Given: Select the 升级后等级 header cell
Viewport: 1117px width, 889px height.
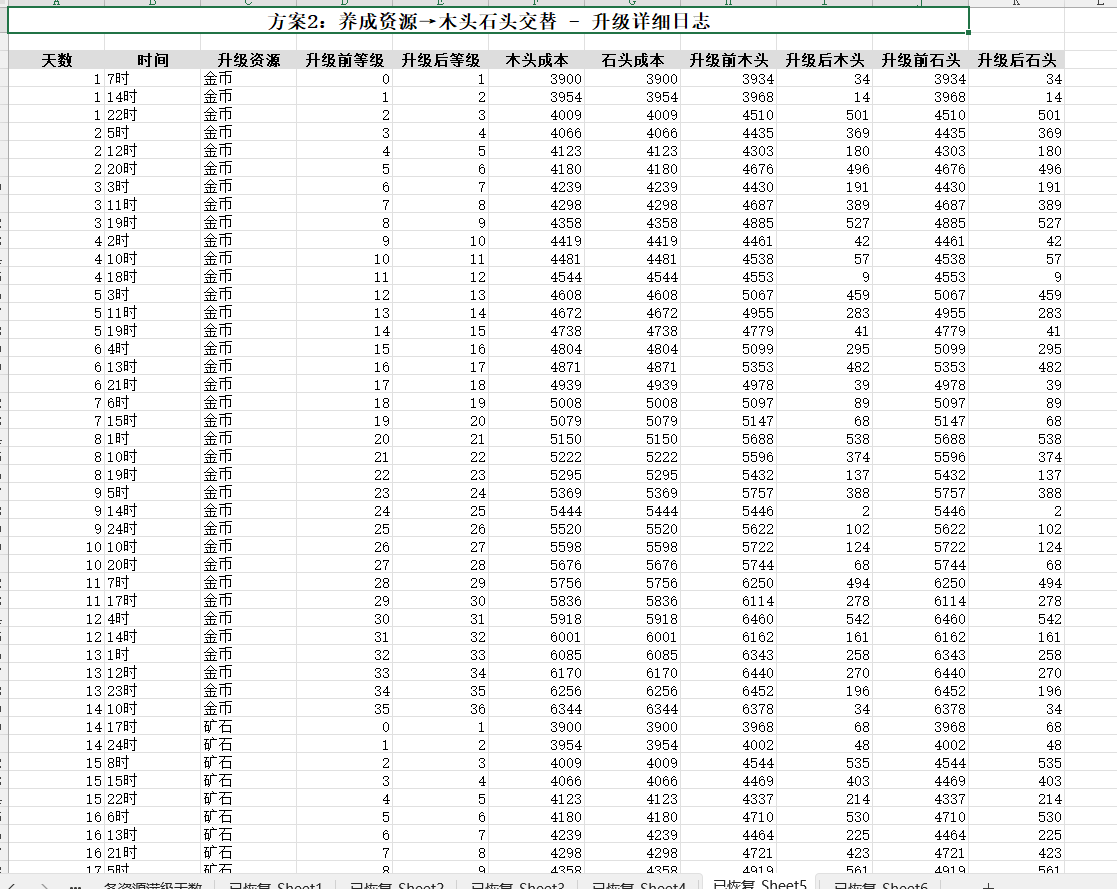Looking at the screenshot, I should click(440, 61).
